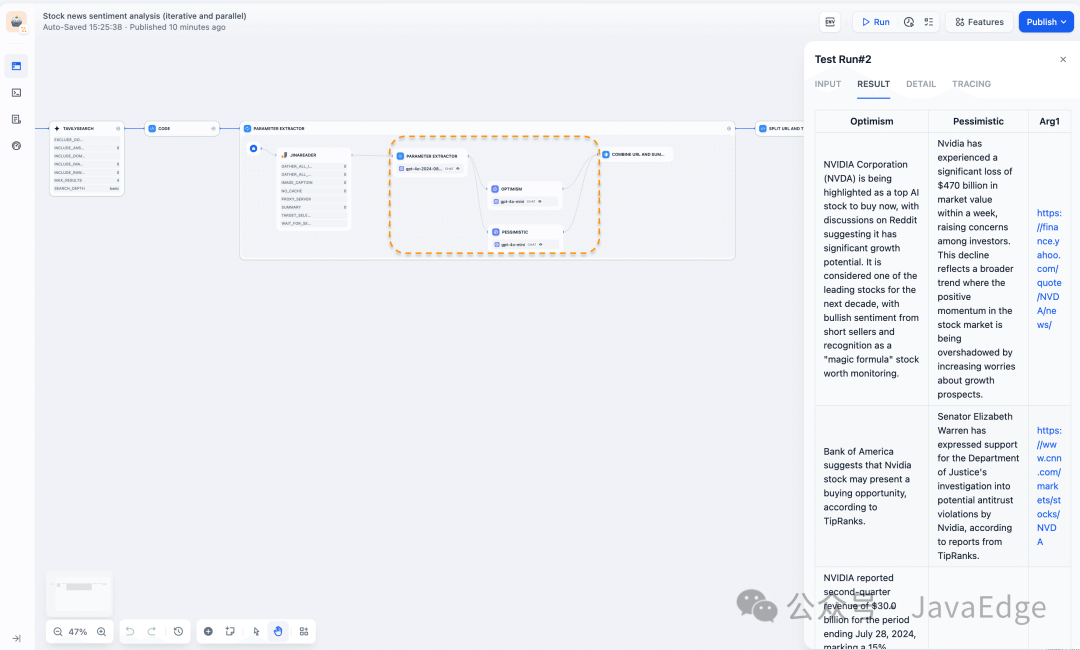This screenshot has height=650, width=1080.
Task: Click the gpt-4o-mini model under OPTIMISM
Action: 524,202
